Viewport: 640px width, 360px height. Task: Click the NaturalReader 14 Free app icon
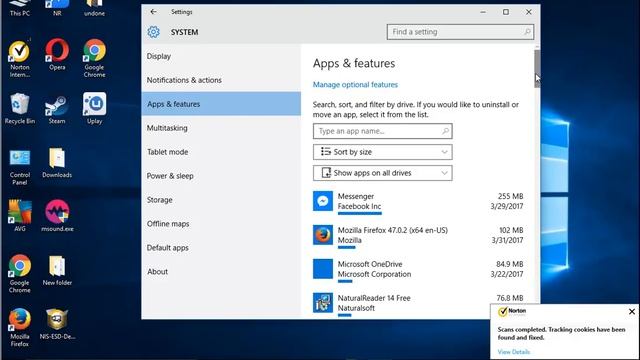click(323, 303)
